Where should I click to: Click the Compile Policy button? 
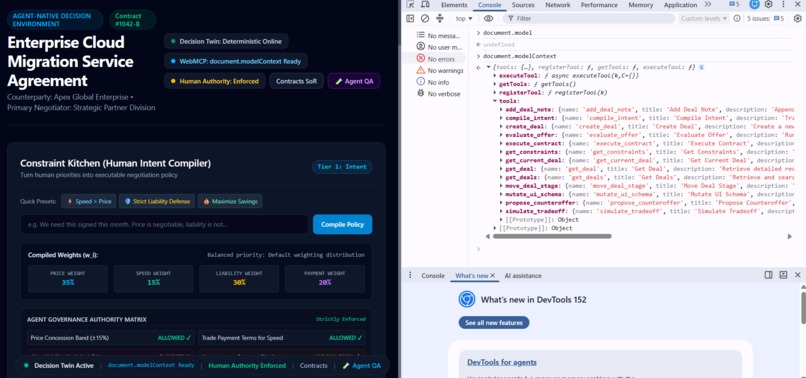point(342,224)
